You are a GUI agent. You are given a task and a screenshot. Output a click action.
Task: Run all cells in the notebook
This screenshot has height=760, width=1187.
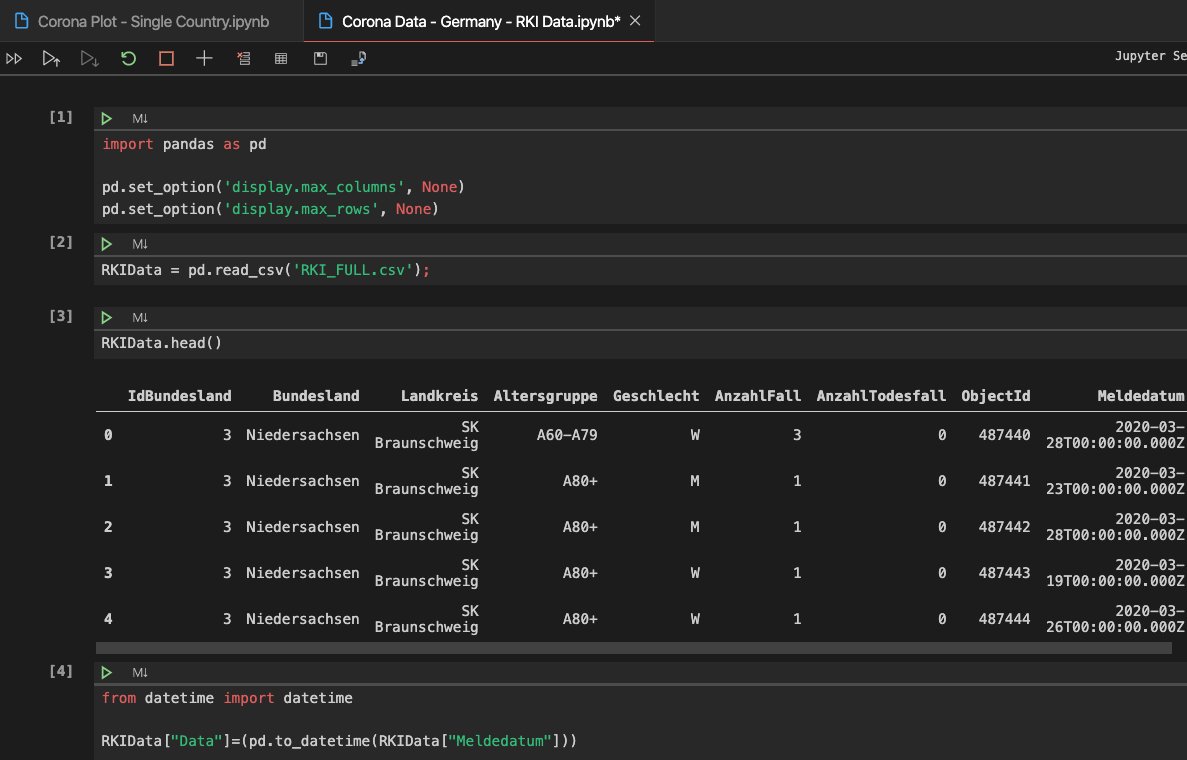coord(14,57)
